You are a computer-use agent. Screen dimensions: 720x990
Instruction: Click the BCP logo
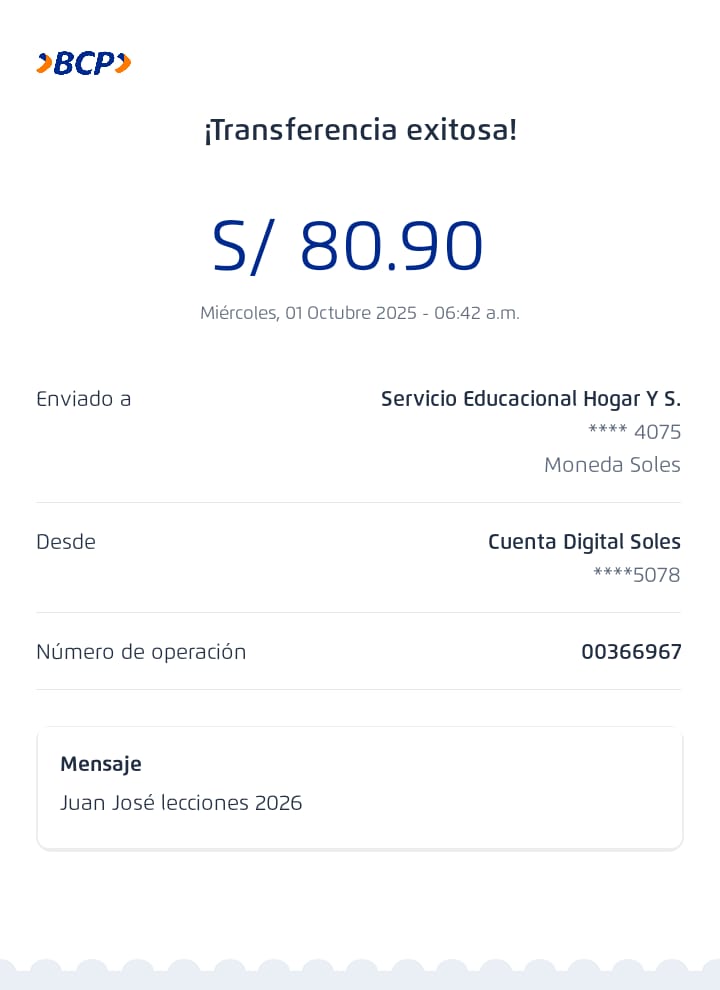point(84,64)
